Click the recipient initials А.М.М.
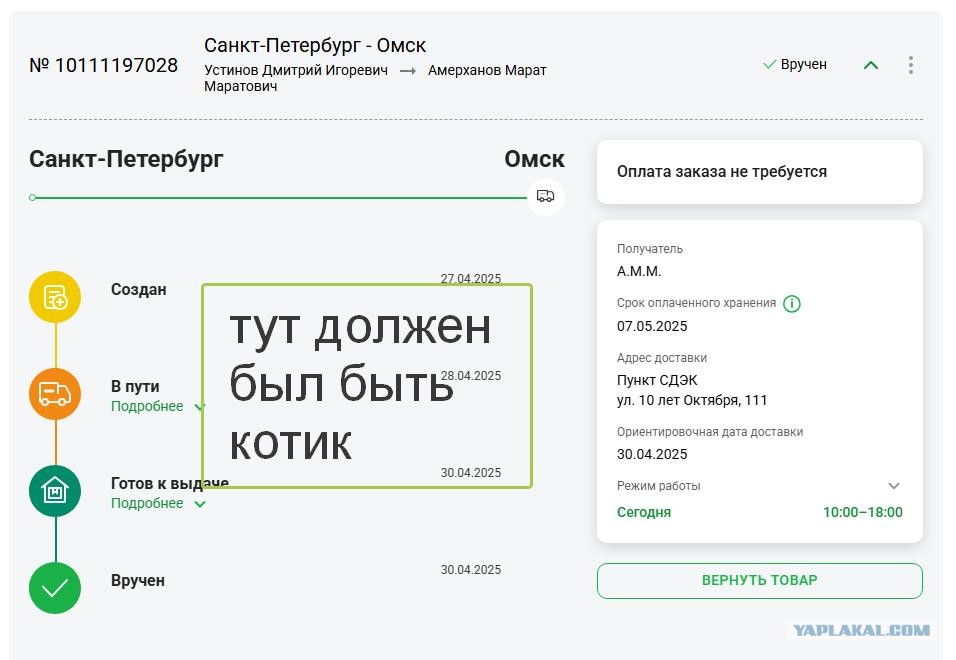The image size is (956, 660). tap(639, 271)
